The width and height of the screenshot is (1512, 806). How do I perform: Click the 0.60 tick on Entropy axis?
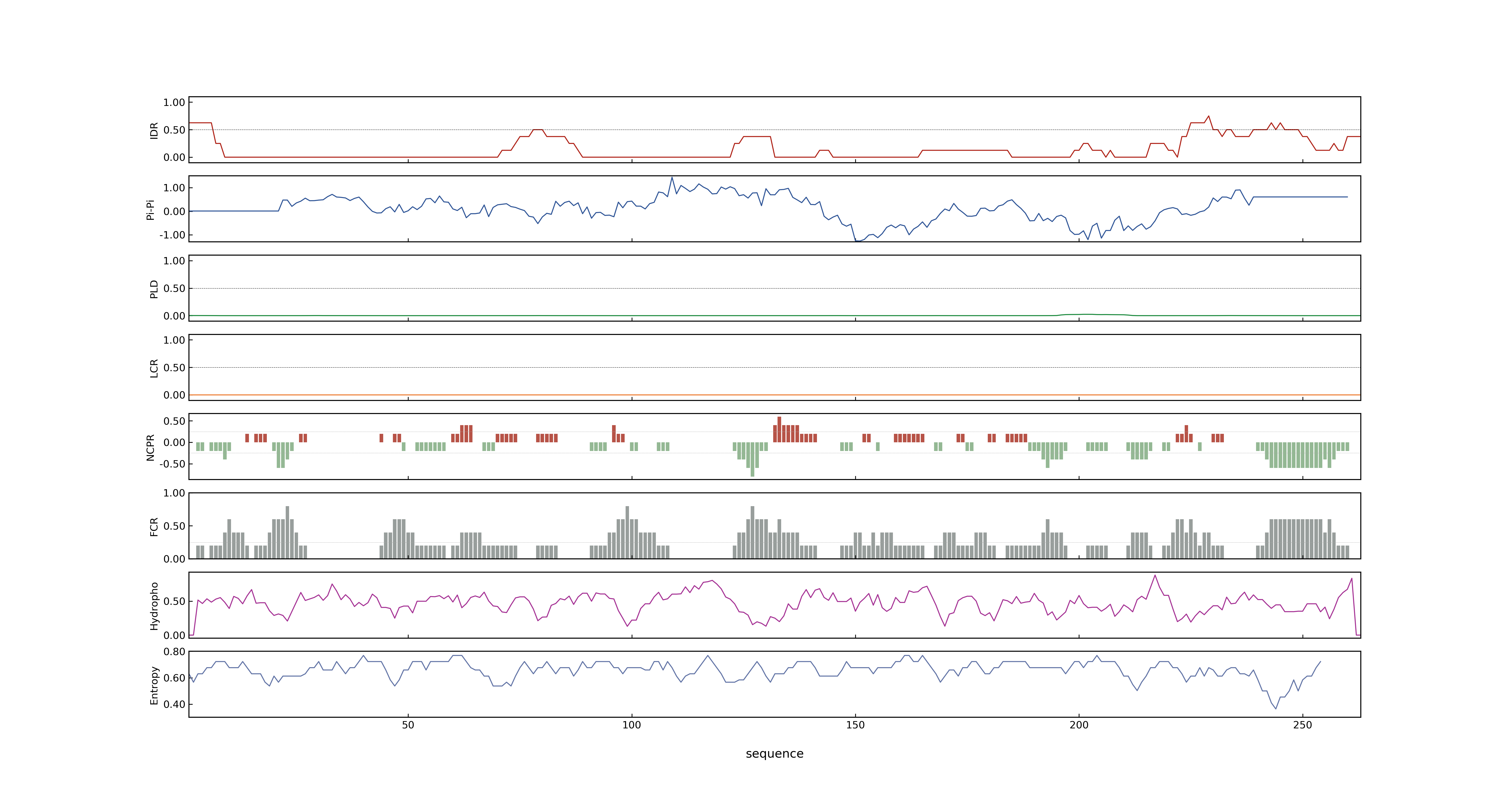[174, 678]
